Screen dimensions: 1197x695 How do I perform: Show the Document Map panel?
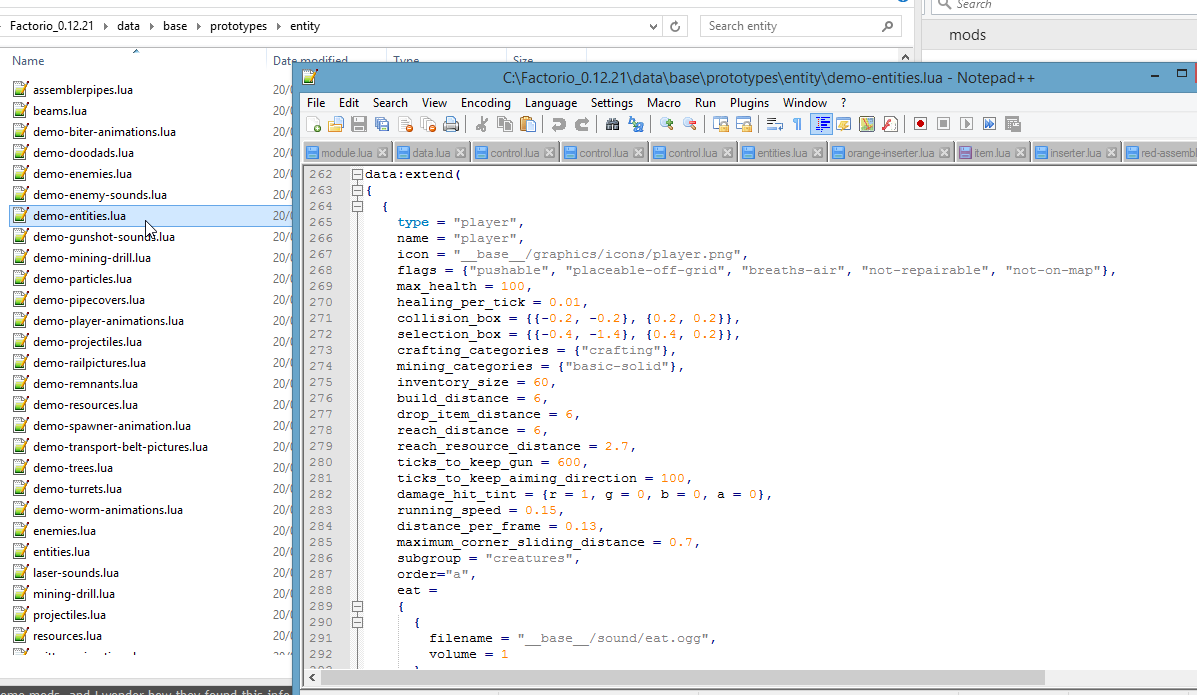click(866, 124)
